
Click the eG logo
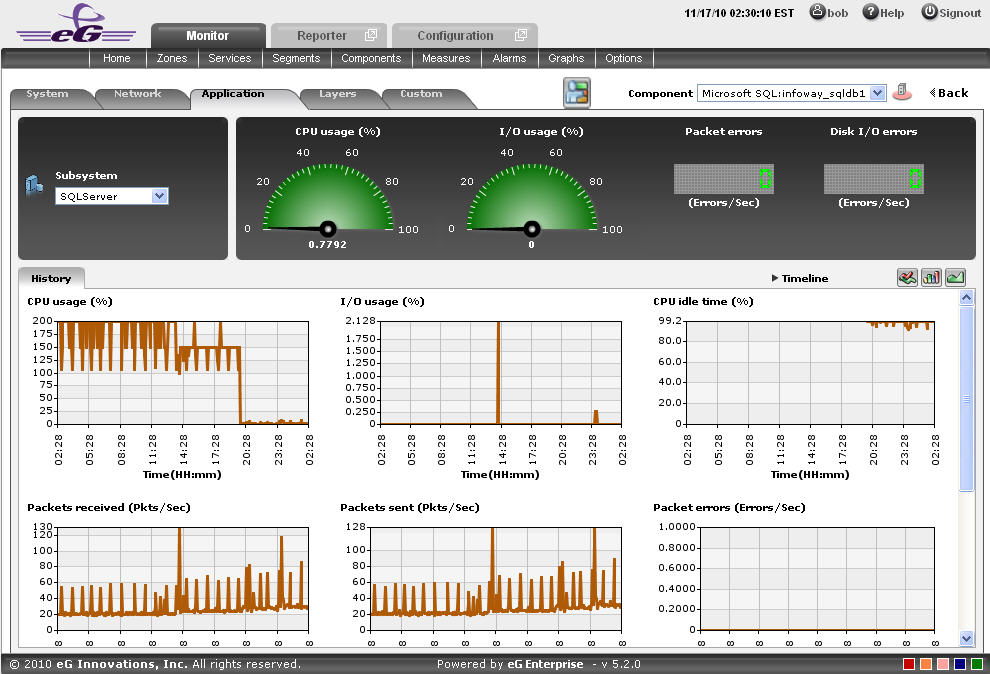[x=76, y=23]
